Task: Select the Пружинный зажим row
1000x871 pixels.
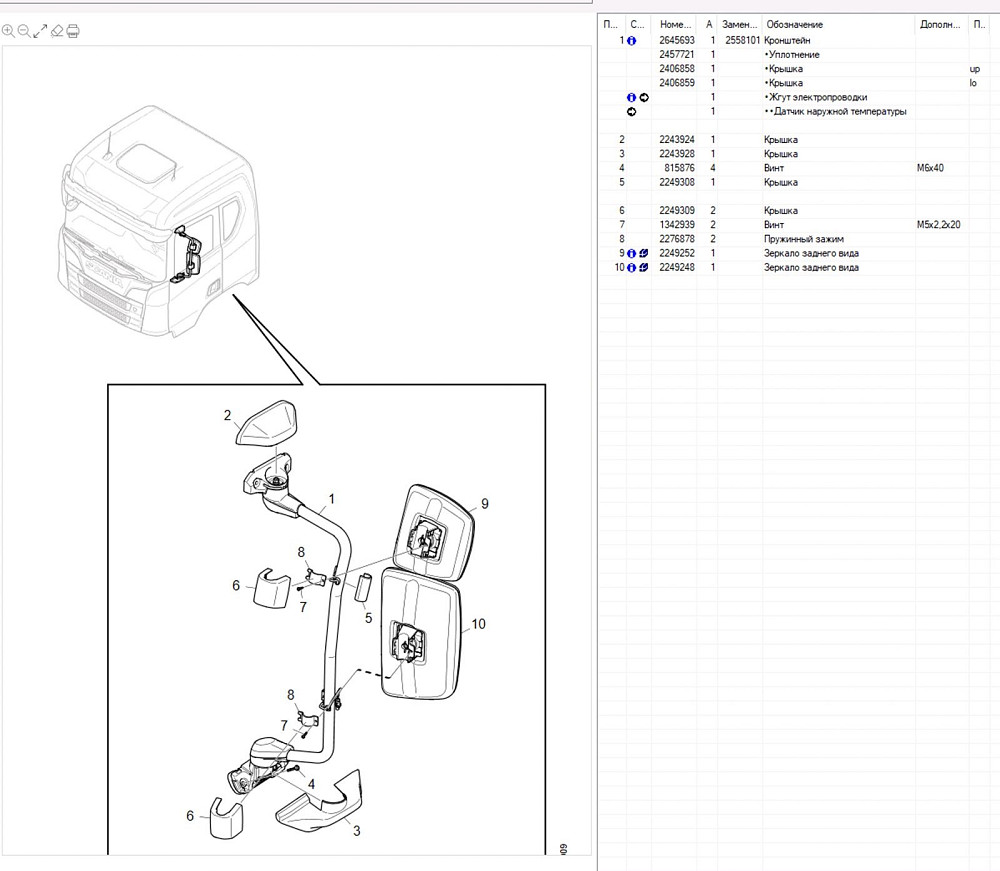Action: 804,240
